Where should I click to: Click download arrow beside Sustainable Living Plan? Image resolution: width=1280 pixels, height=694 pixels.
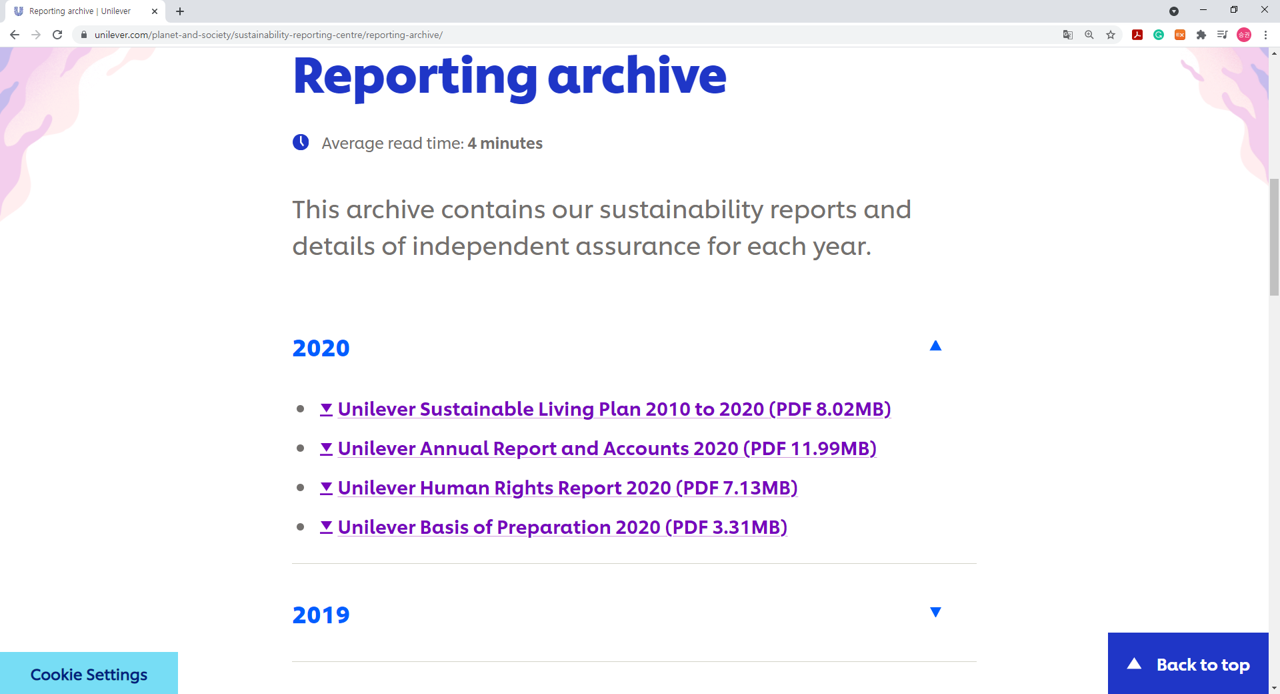coord(326,409)
